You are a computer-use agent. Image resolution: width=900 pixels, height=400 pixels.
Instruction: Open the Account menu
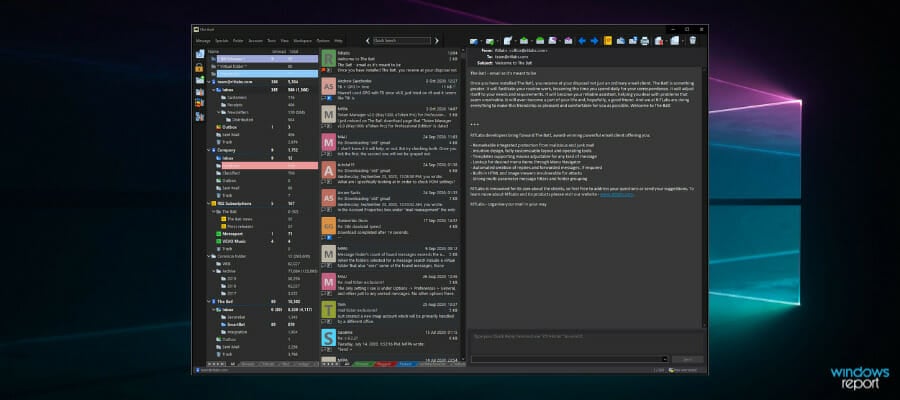tap(255, 41)
